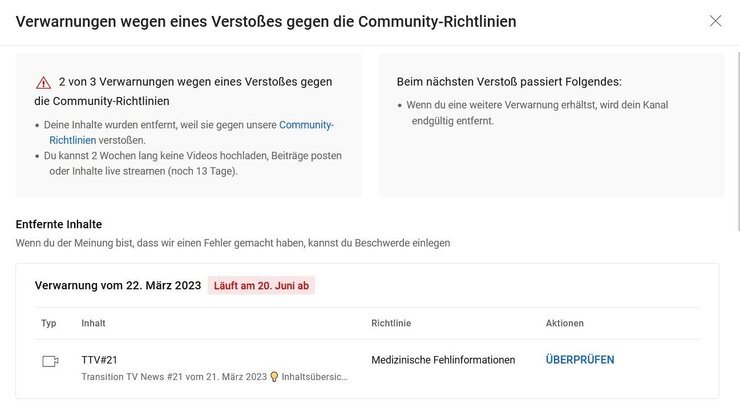Click the video camera type icon
The width and height of the screenshot is (740, 404).
tap(50, 362)
